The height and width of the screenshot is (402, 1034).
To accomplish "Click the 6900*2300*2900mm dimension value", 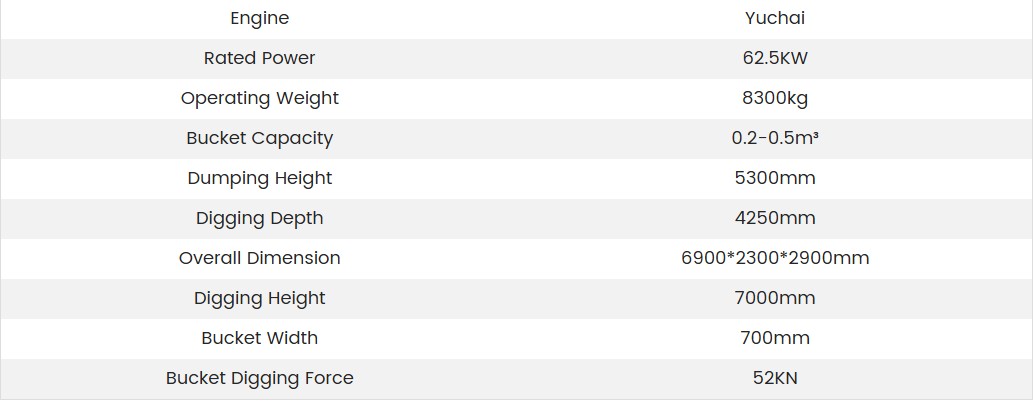I will coord(775,258).
